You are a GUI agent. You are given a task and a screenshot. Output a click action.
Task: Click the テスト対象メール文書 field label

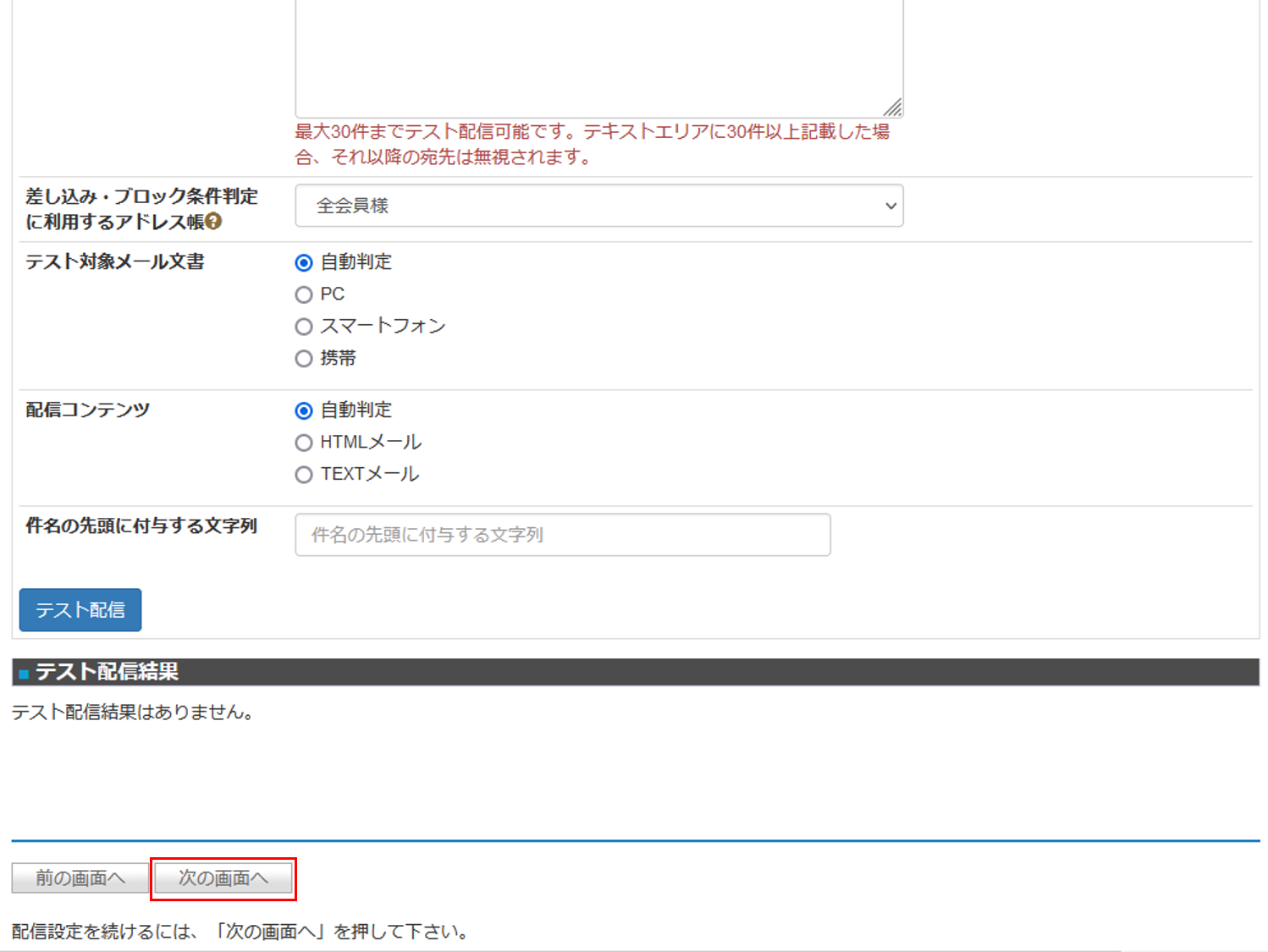click(115, 262)
